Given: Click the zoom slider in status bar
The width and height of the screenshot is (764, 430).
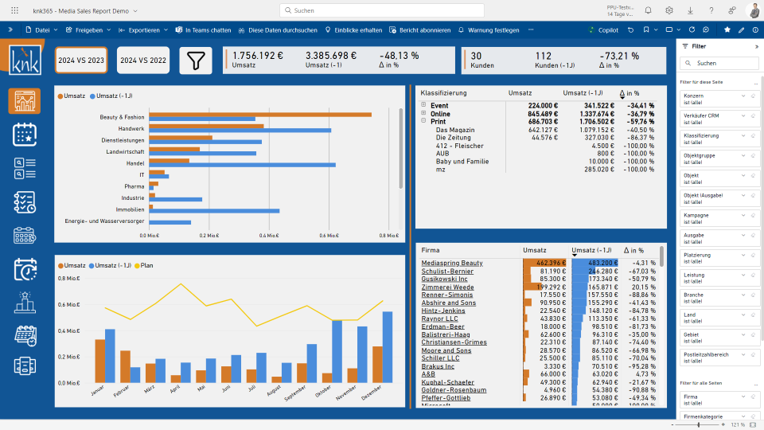Looking at the screenshot, I should [x=698, y=425].
